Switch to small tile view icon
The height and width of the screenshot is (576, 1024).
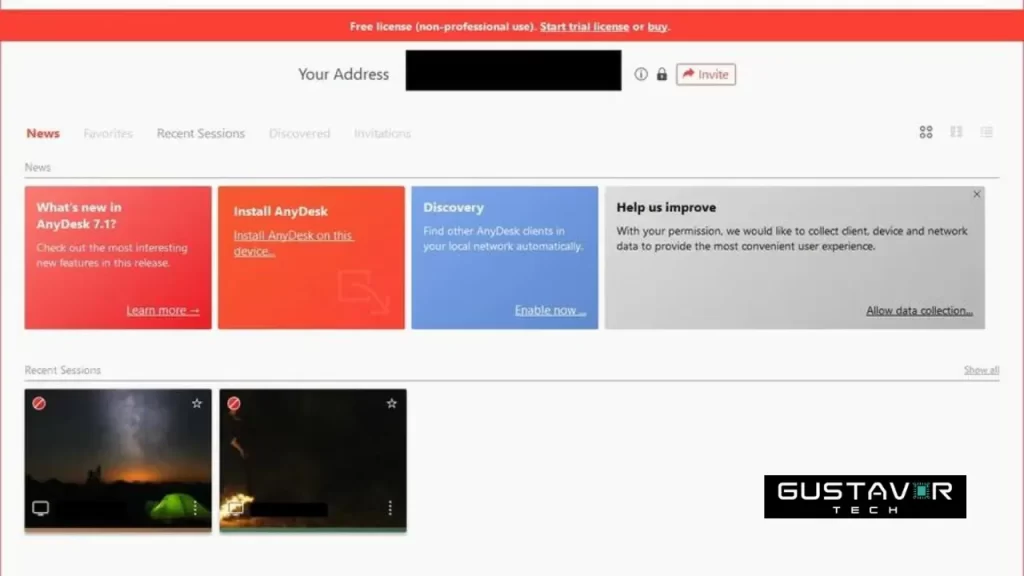tap(956, 133)
